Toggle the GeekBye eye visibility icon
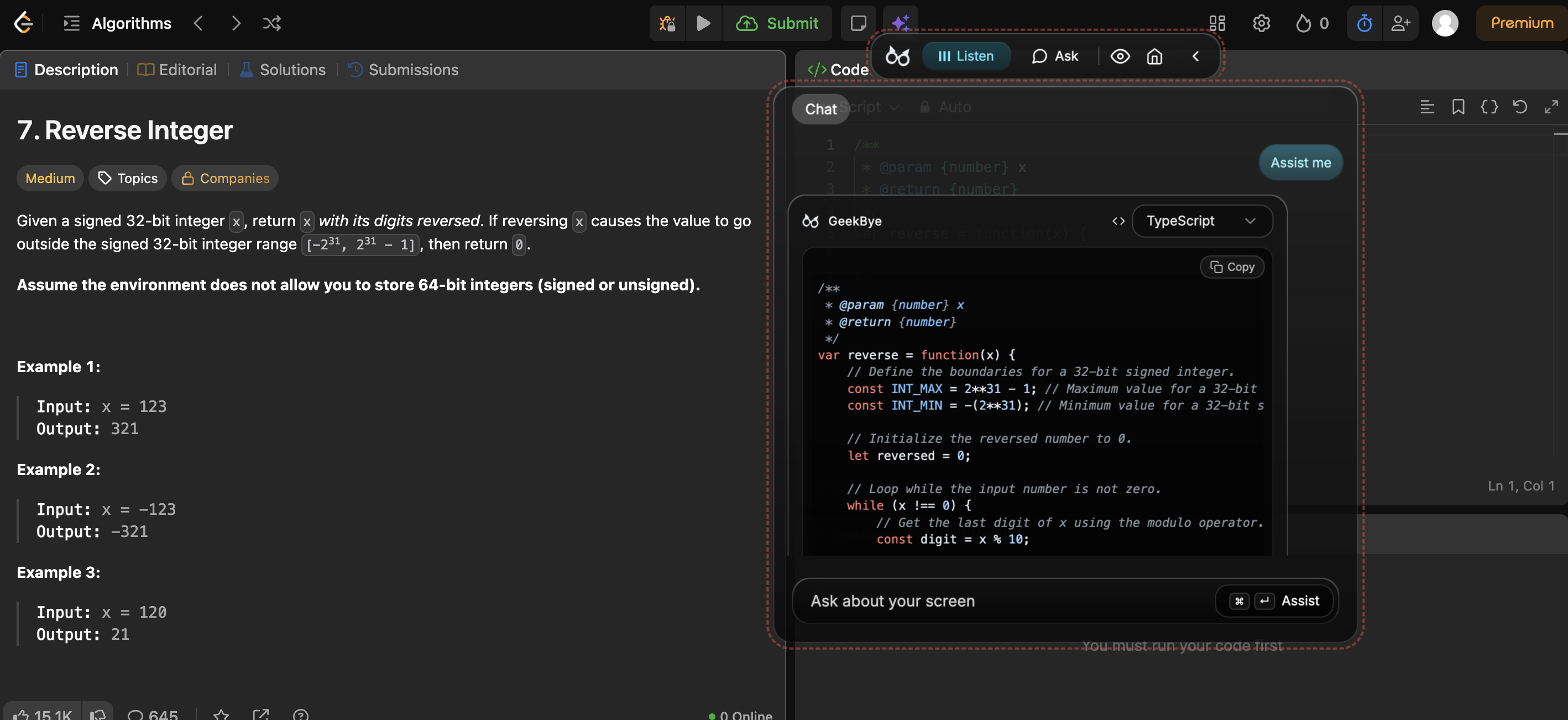 (1120, 56)
